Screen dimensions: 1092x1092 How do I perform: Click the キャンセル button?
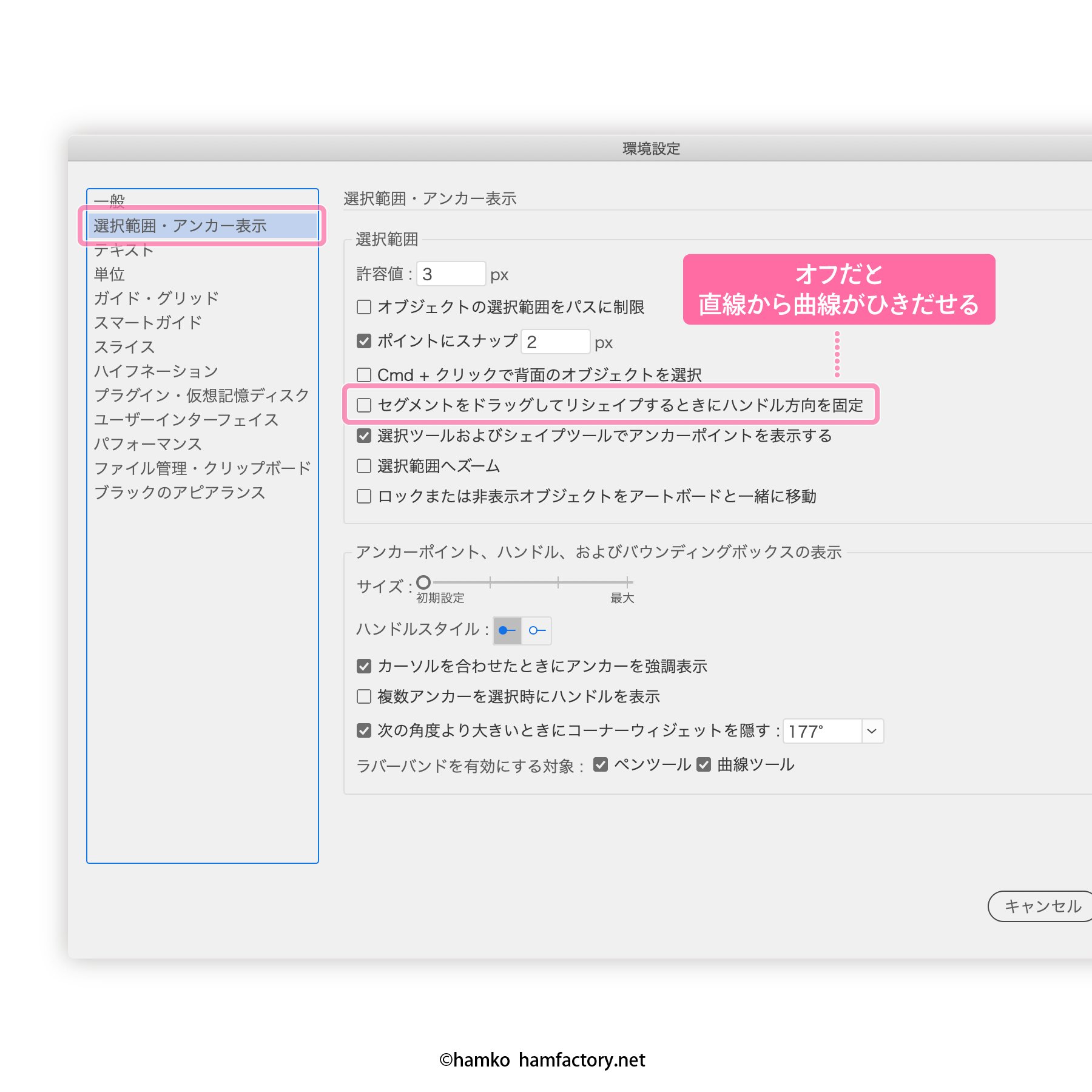coord(1040,907)
